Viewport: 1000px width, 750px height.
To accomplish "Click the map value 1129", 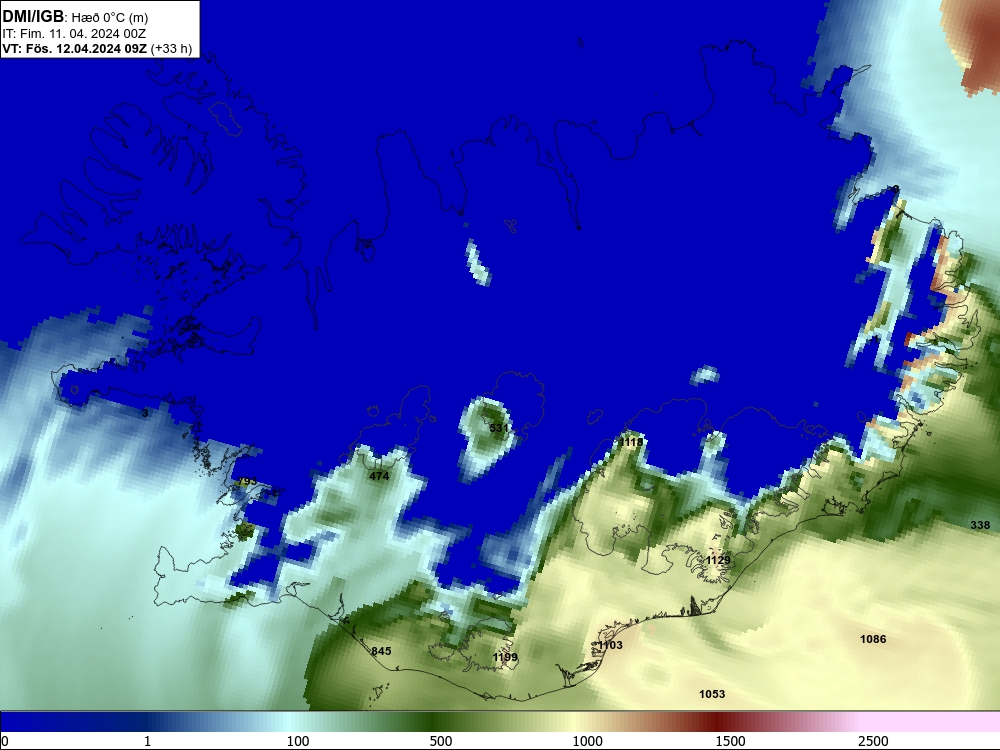I will coord(718,561).
